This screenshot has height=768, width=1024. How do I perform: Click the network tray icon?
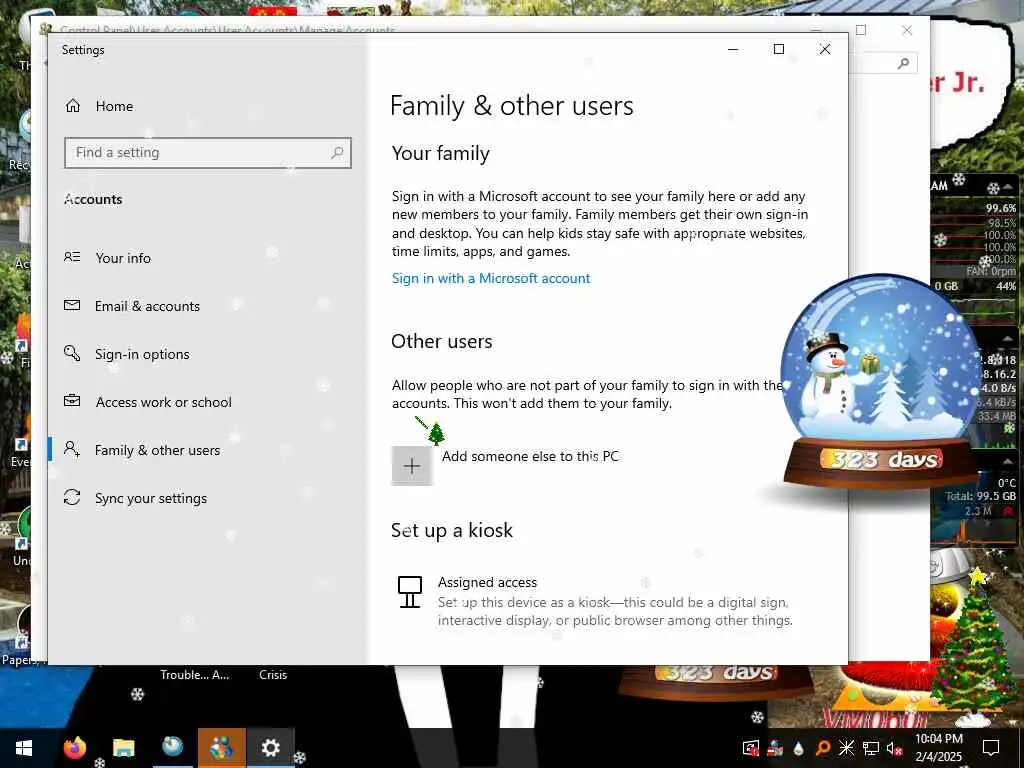871,748
